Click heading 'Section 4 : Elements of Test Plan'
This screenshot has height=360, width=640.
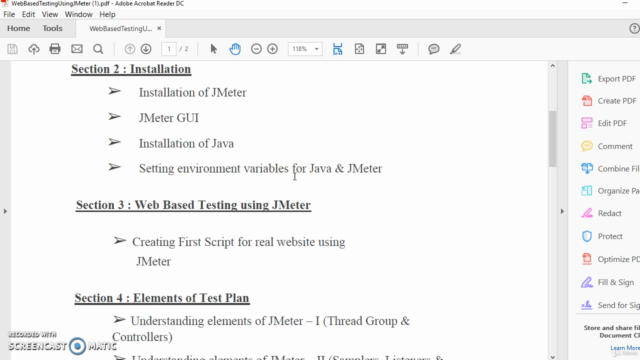pyautogui.click(x=162, y=298)
